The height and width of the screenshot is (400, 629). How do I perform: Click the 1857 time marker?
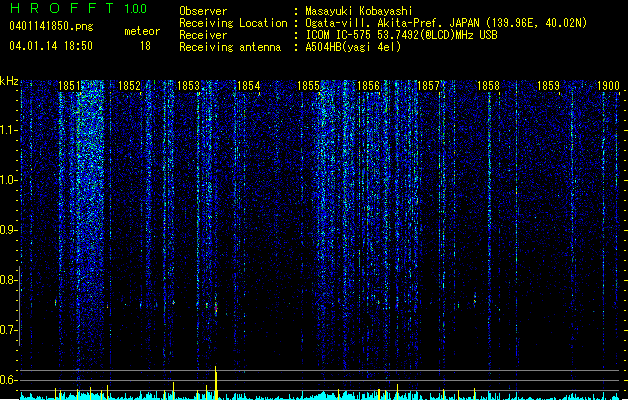[x=428, y=86]
